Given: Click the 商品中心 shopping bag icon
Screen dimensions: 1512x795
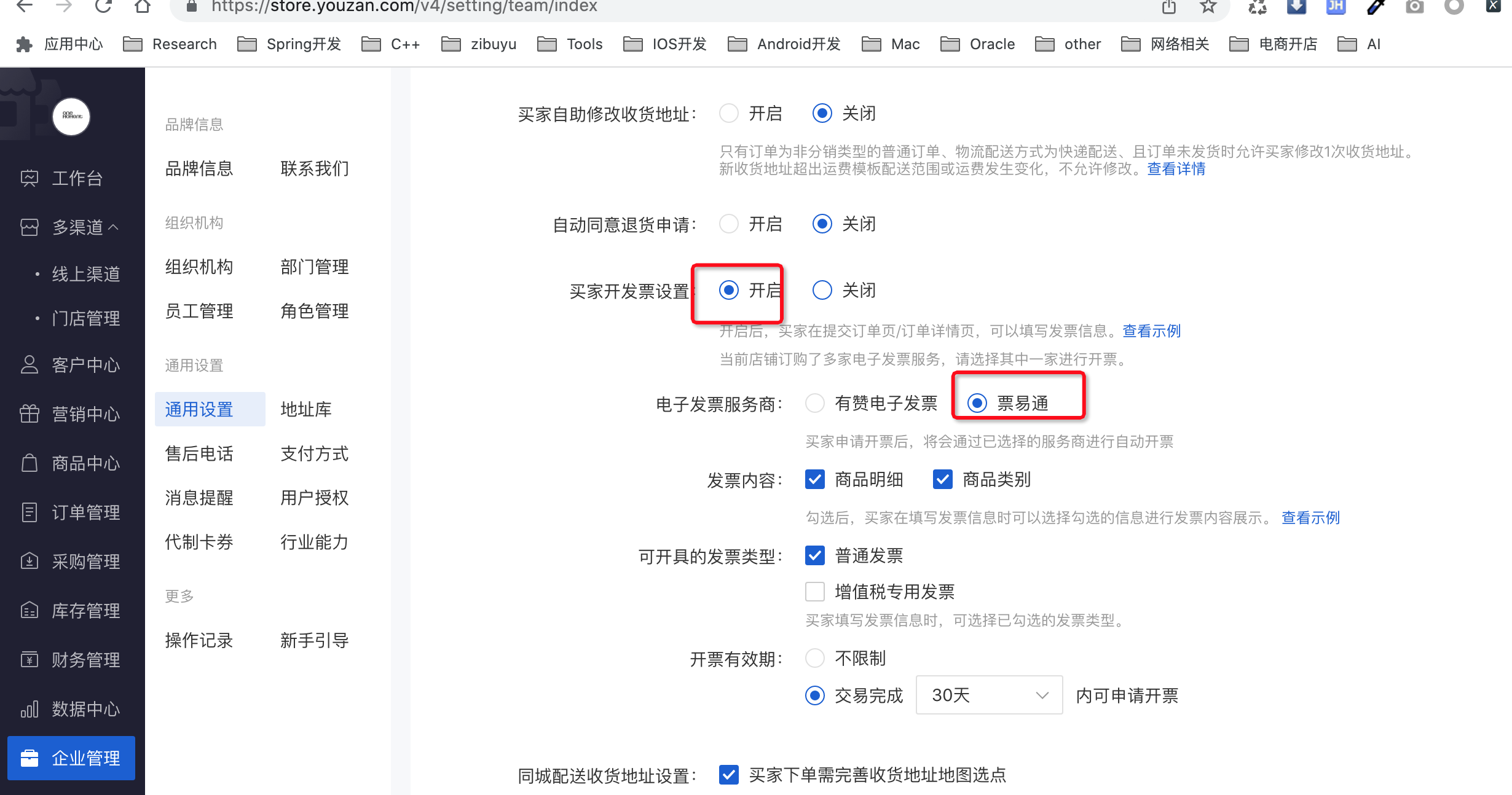Looking at the screenshot, I should [x=29, y=463].
